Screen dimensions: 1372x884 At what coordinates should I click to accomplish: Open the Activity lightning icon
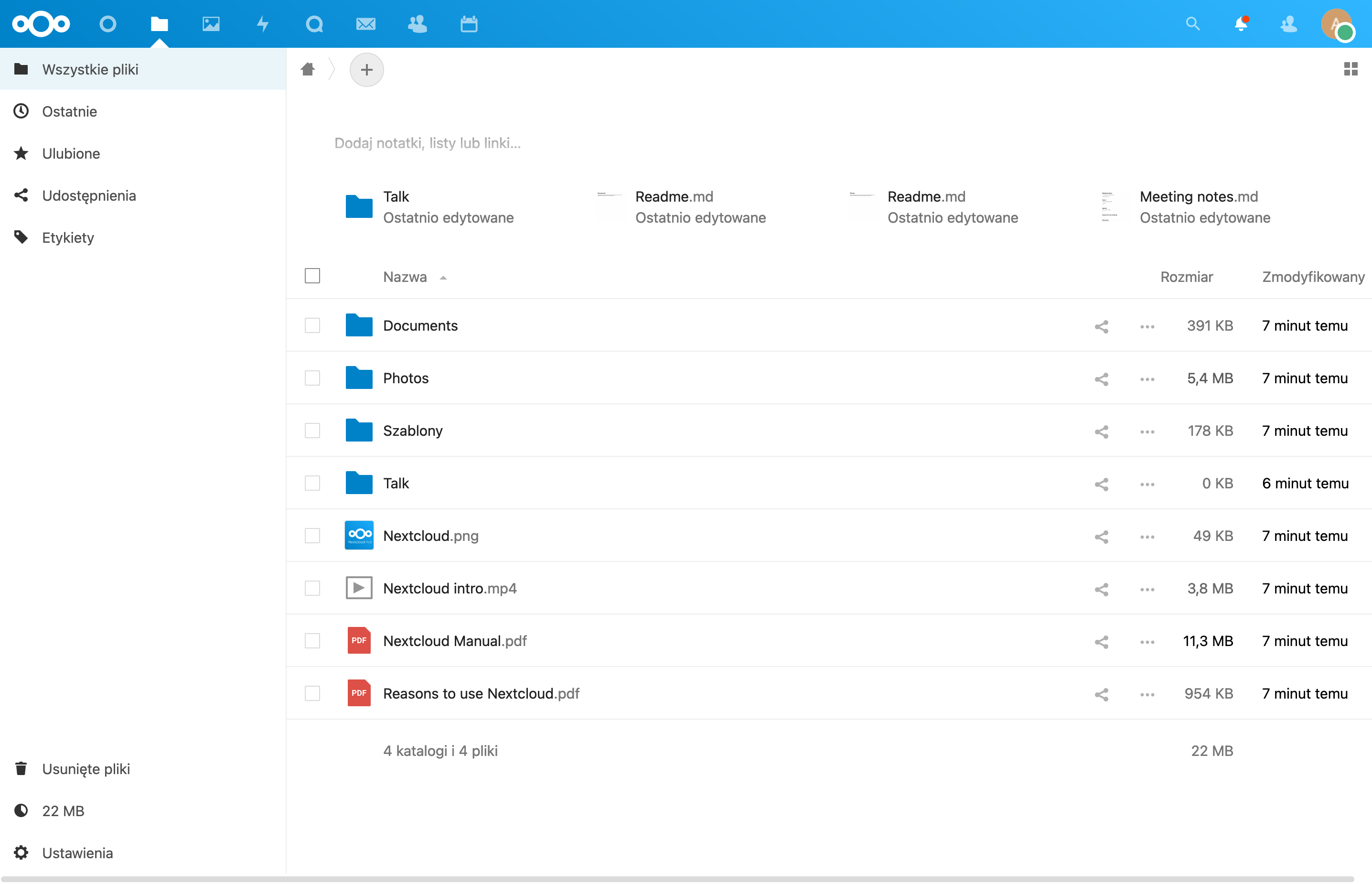[x=262, y=23]
